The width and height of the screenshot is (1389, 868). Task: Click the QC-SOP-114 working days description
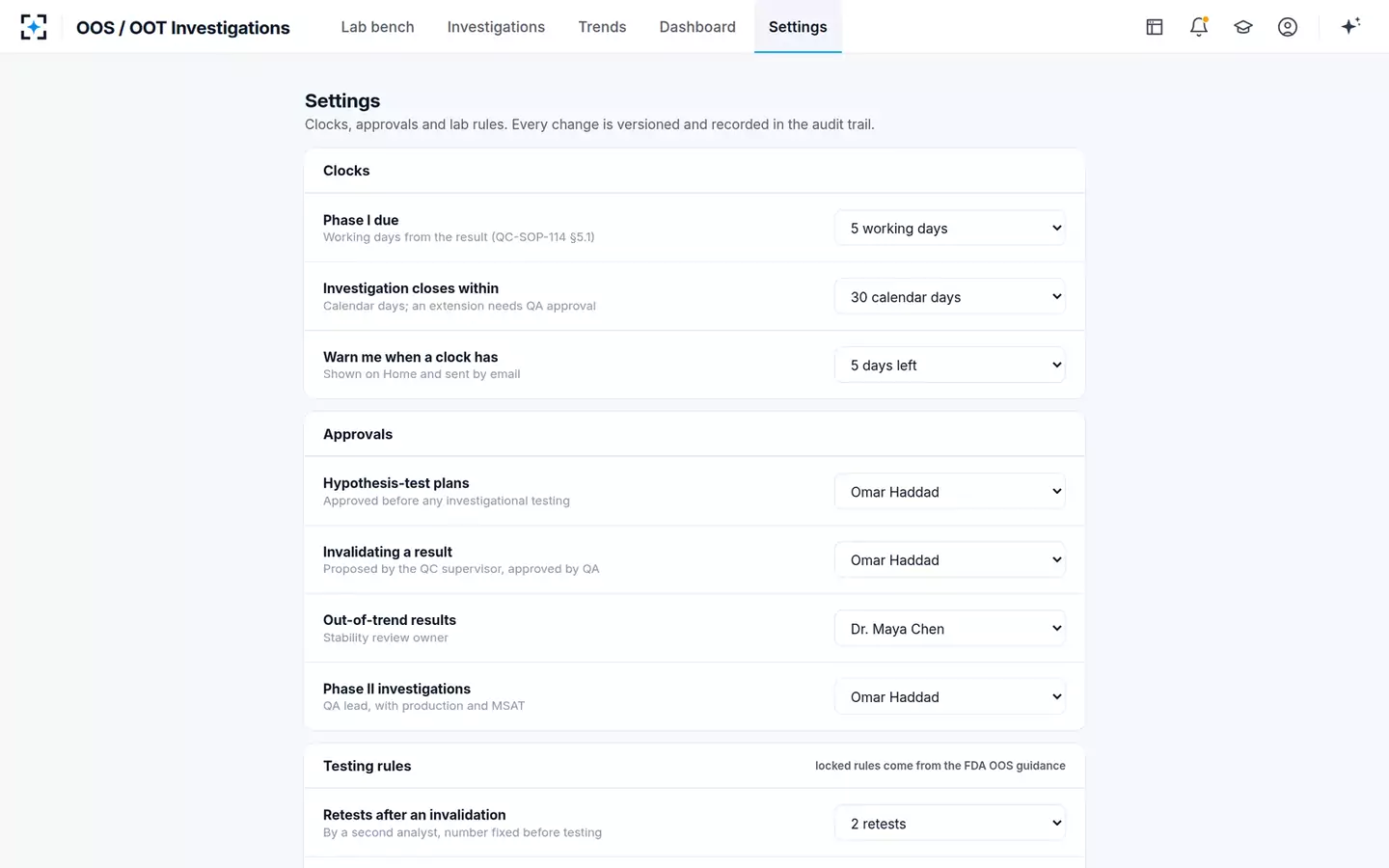click(459, 237)
